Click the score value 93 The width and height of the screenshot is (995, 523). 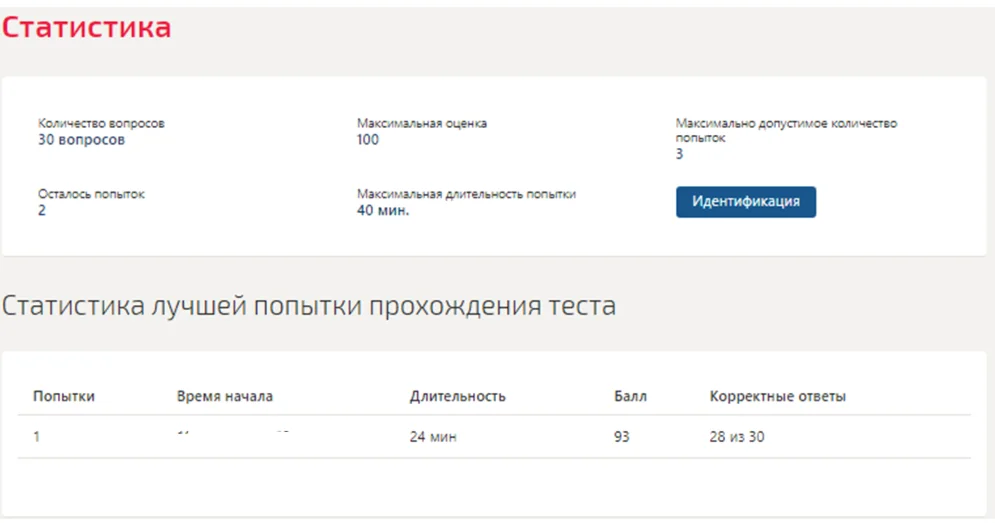click(621, 437)
